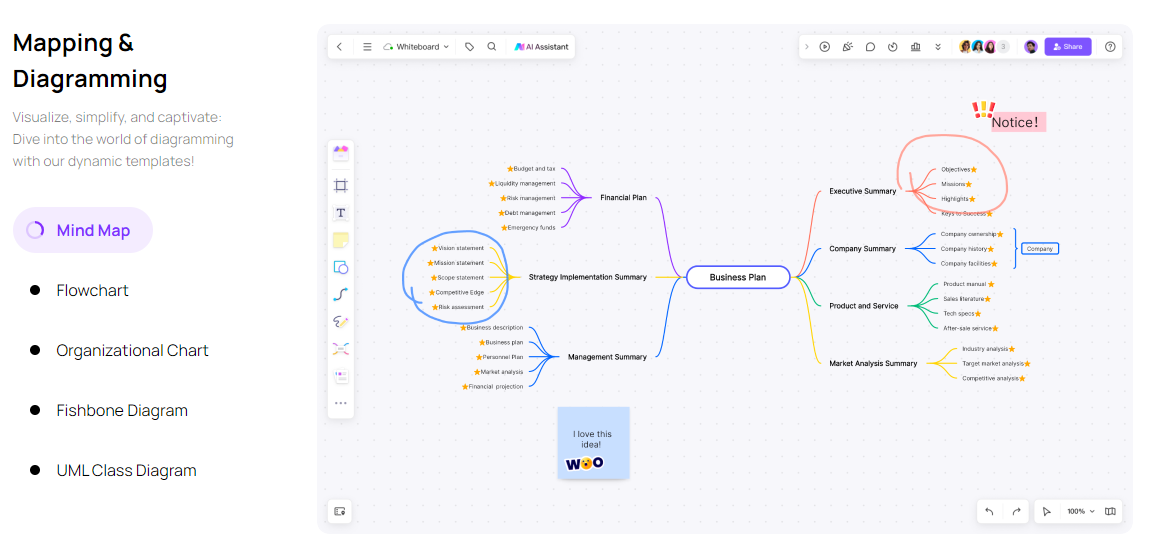Open help question mark icon
This screenshot has width=1150, height=545.
click(x=1110, y=47)
